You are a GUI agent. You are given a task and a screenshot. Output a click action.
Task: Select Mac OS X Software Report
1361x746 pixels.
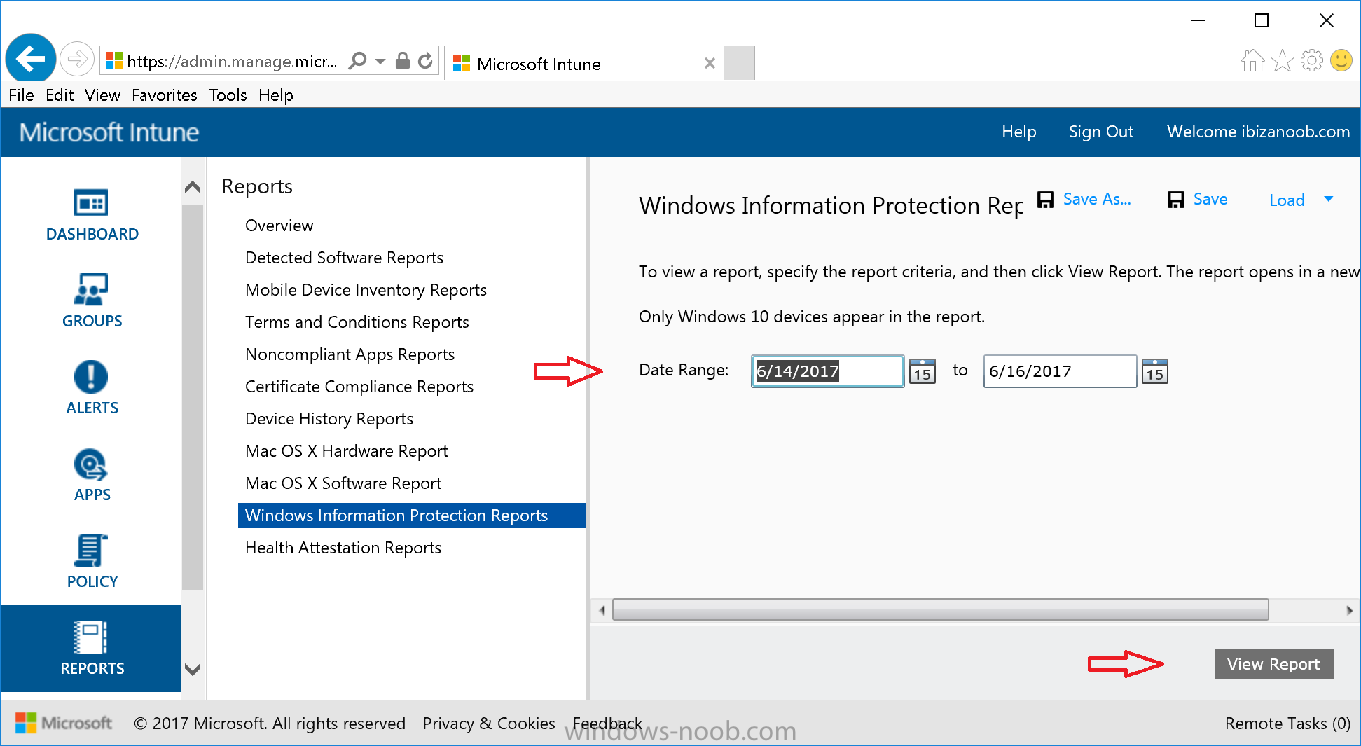(344, 483)
